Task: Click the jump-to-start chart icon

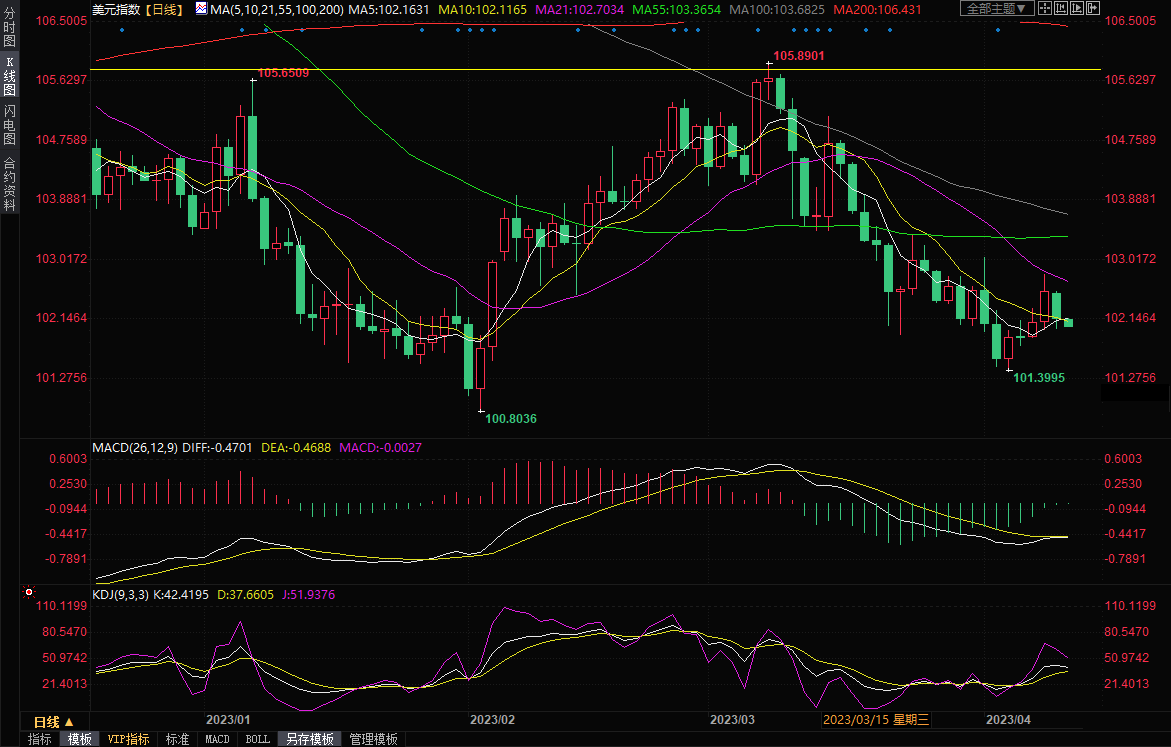Action: tap(1061, 9)
